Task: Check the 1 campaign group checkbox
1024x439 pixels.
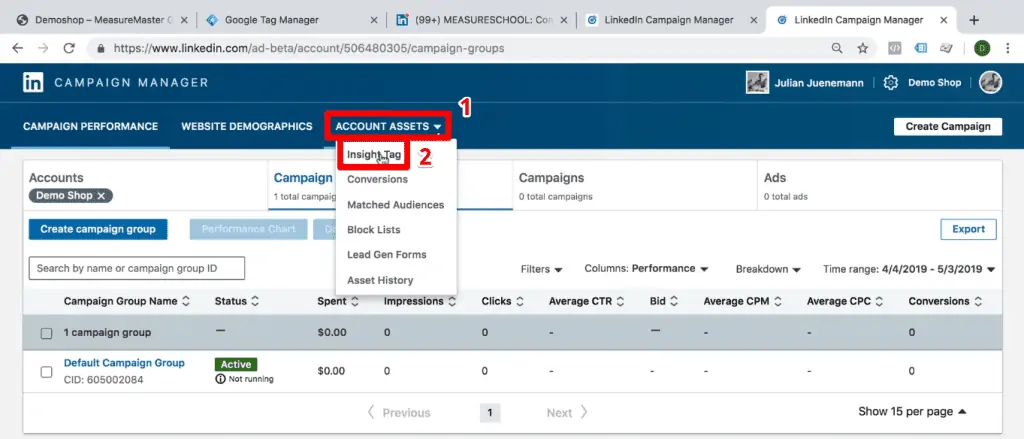Action: click(46, 333)
